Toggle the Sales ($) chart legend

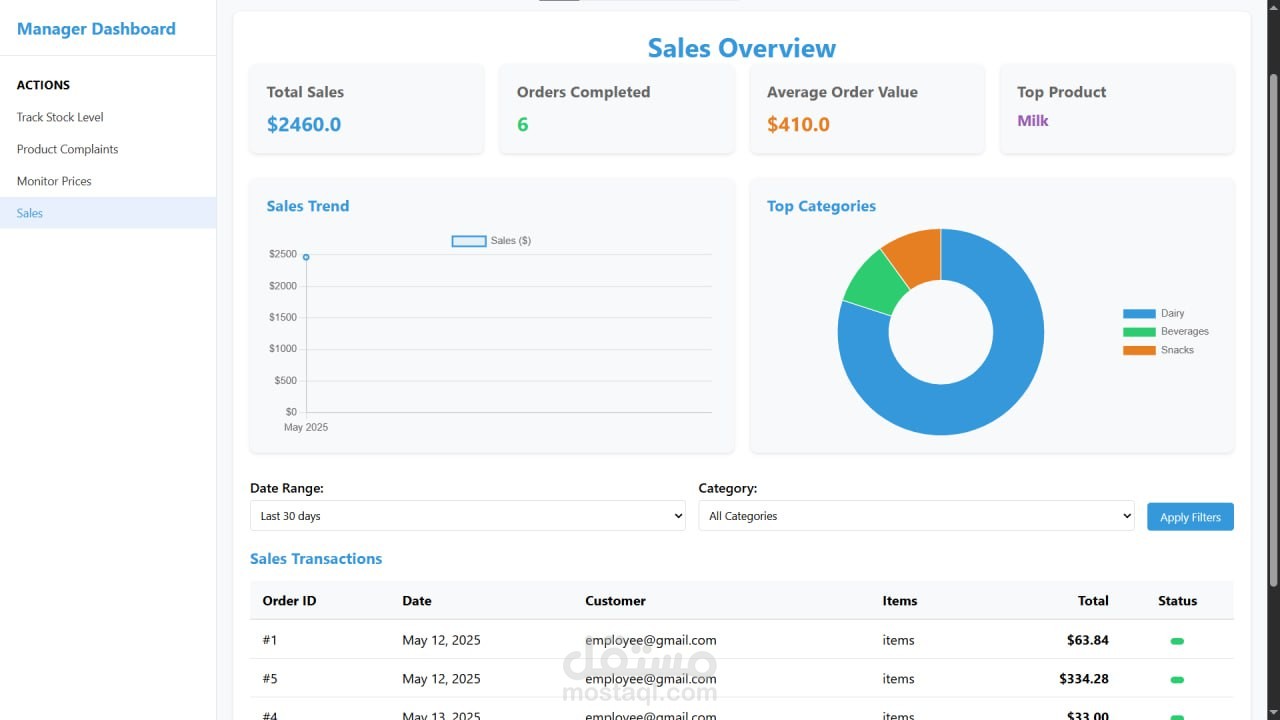coord(492,241)
